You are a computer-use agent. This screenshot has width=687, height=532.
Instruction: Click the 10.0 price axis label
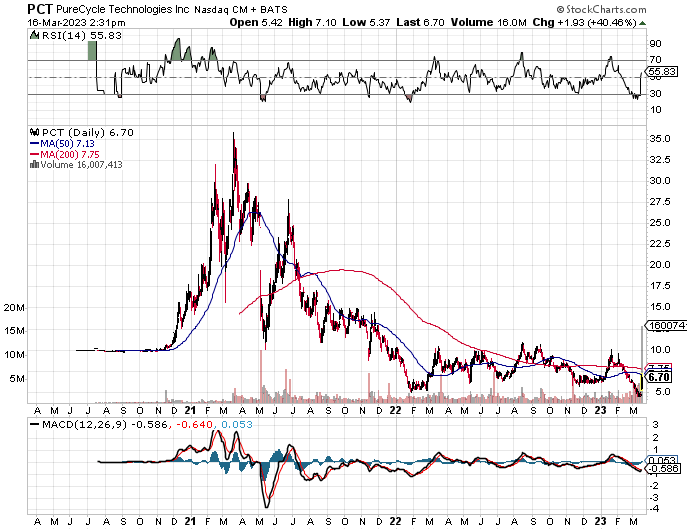click(x=660, y=350)
